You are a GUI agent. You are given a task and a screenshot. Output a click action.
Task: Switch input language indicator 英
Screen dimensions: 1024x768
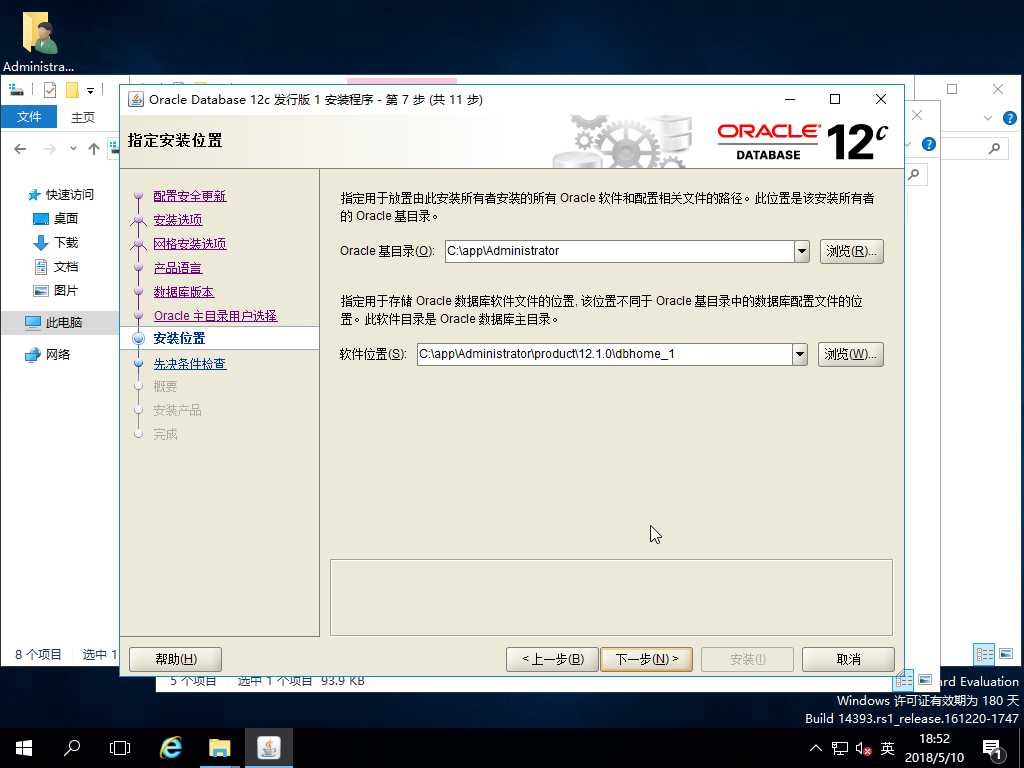pos(887,748)
